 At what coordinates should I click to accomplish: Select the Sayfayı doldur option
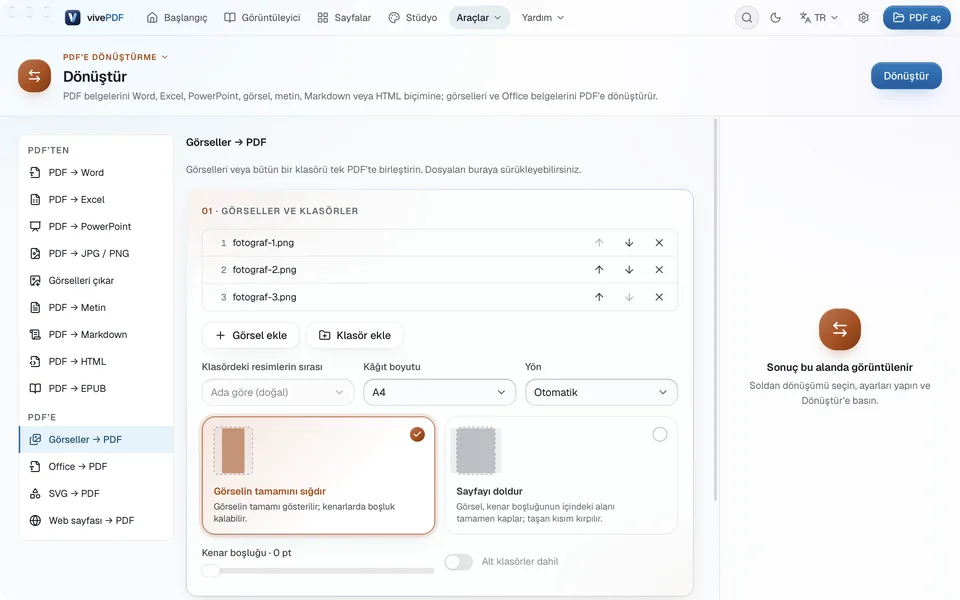[561, 476]
